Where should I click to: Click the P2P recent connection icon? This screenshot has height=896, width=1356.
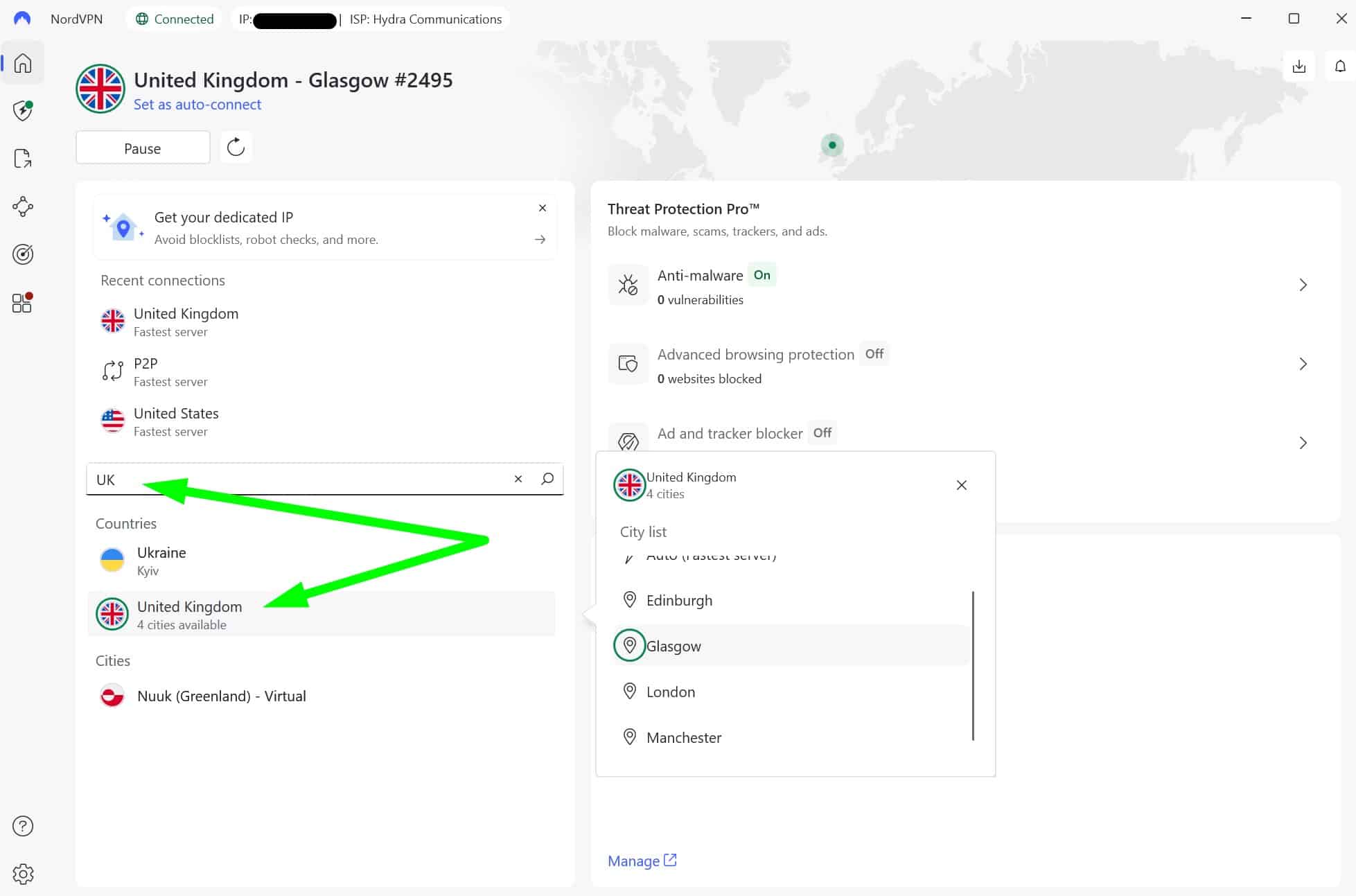tap(113, 371)
